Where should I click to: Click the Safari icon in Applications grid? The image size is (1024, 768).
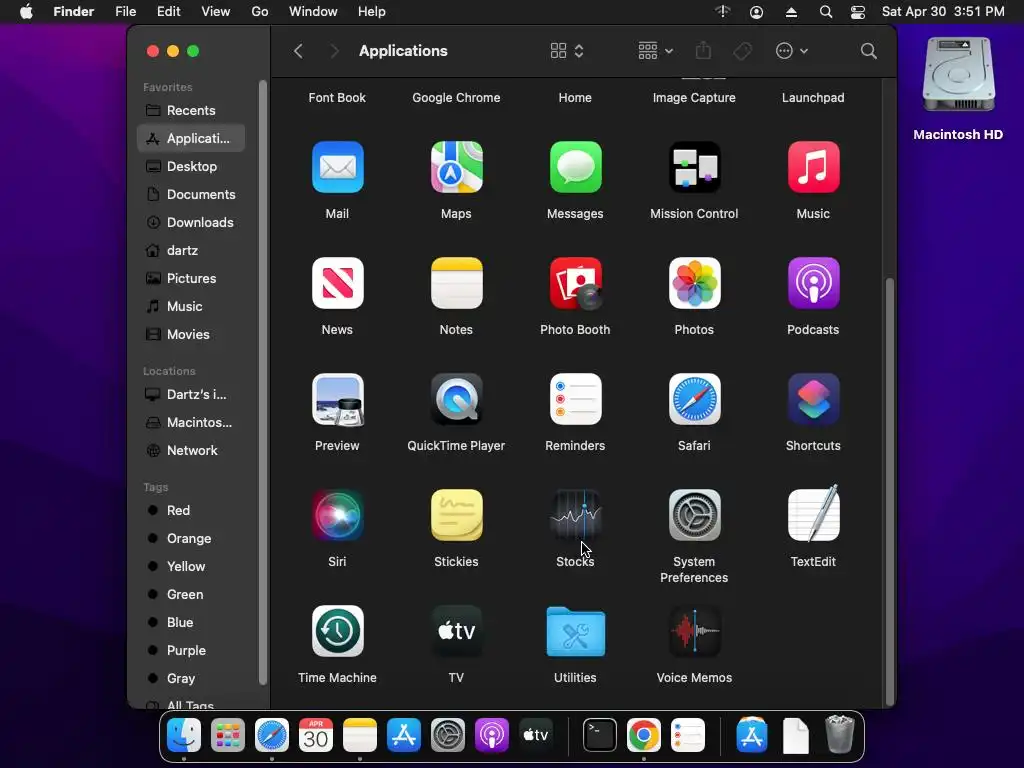[694, 399]
